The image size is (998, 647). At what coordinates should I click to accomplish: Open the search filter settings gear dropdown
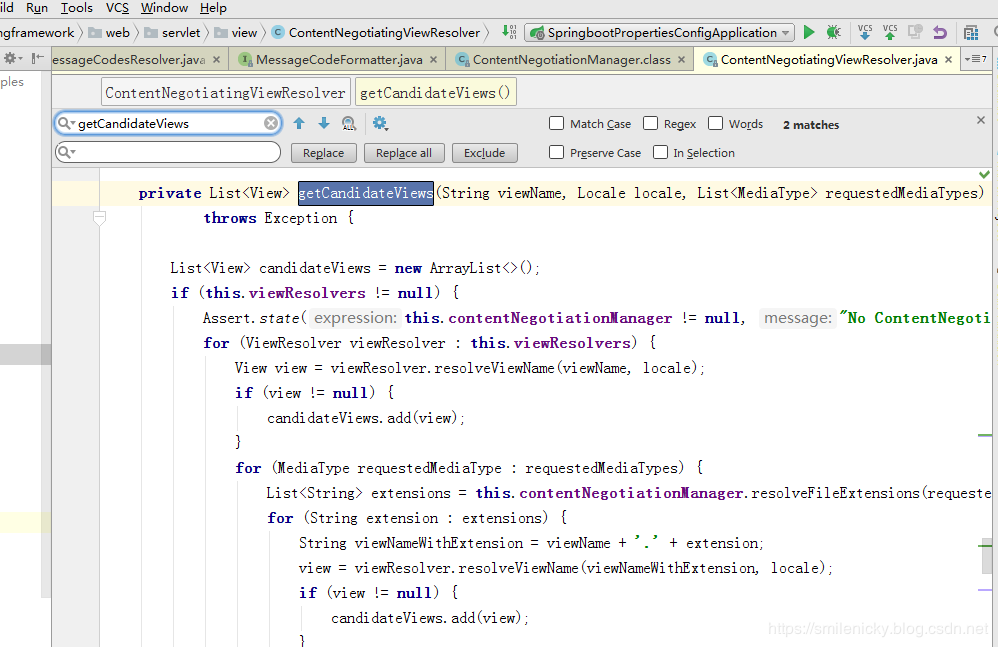(x=380, y=123)
